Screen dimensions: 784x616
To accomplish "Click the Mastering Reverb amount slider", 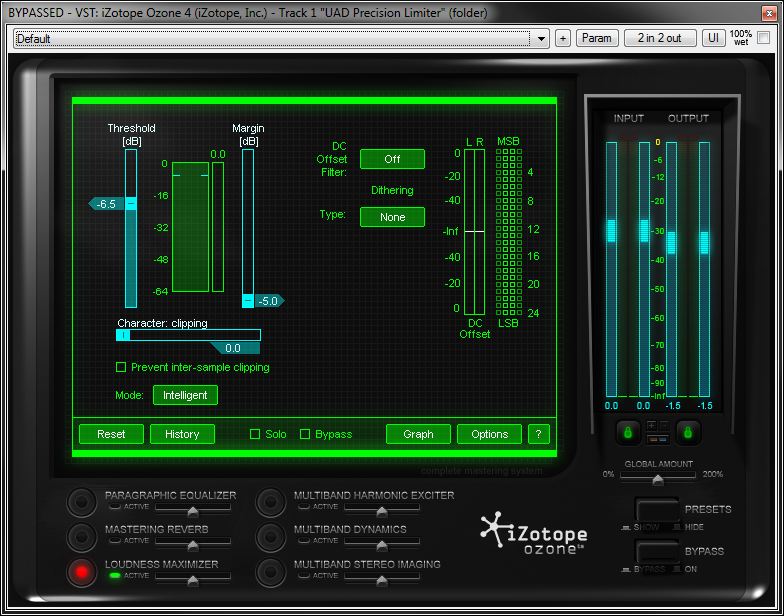I will coord(192,543).
